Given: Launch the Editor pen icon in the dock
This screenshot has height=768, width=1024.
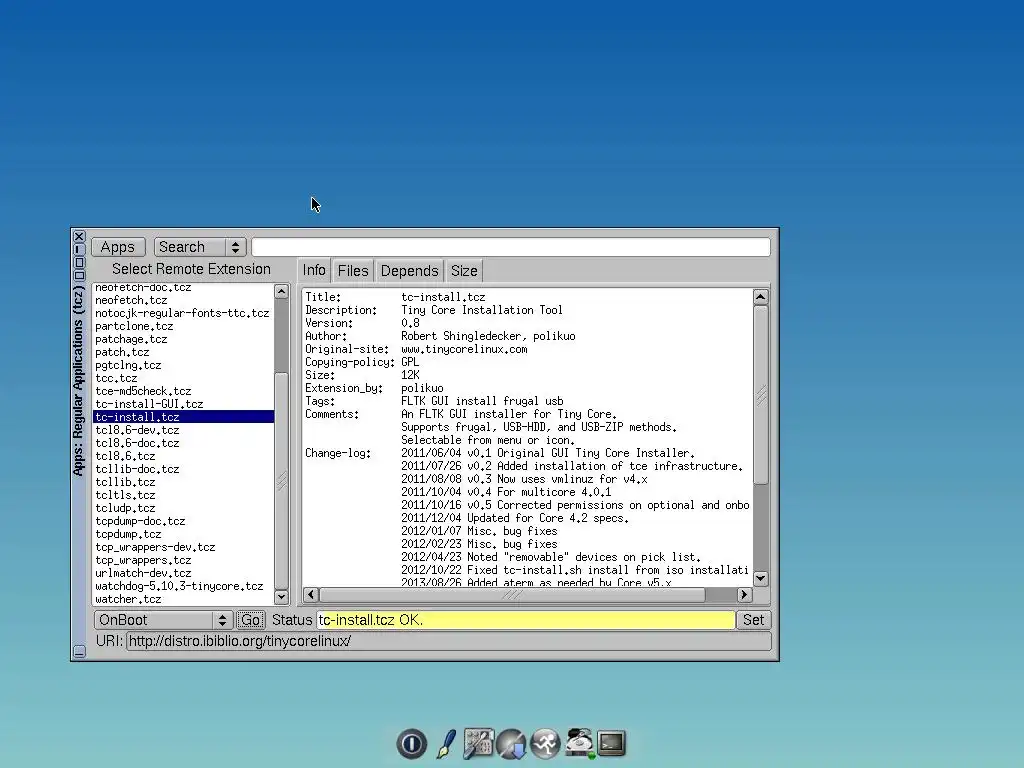Looking at the screenshot, I should [x=446, y=744].
